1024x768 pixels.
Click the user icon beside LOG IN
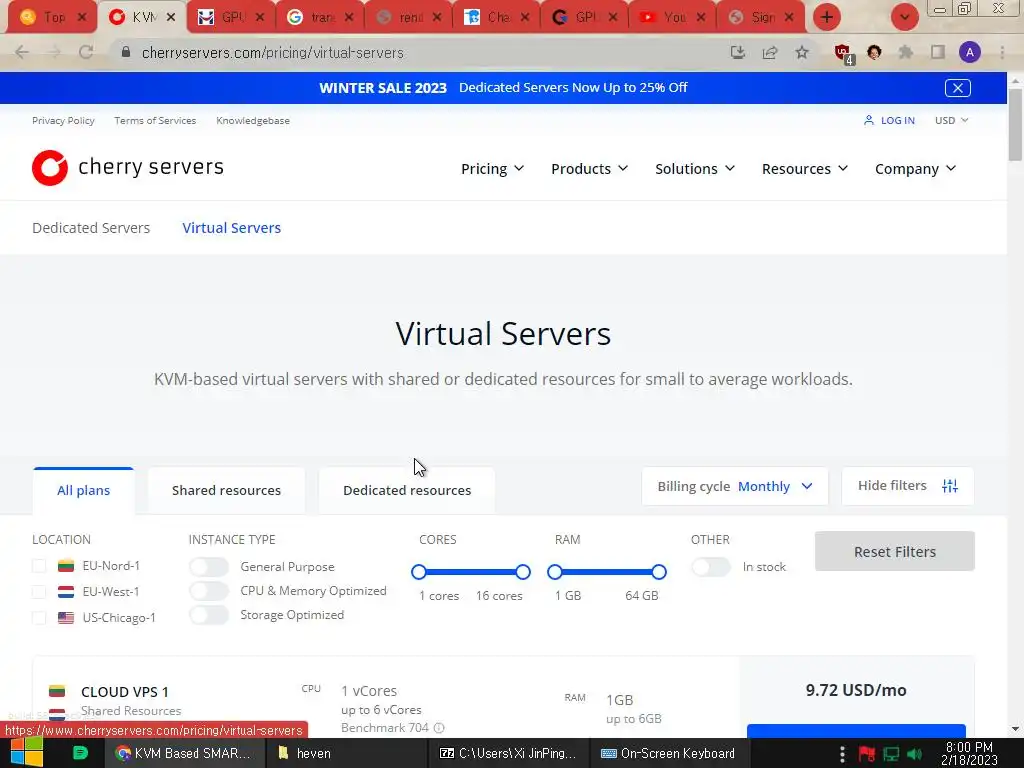click(x=869, y=120)
